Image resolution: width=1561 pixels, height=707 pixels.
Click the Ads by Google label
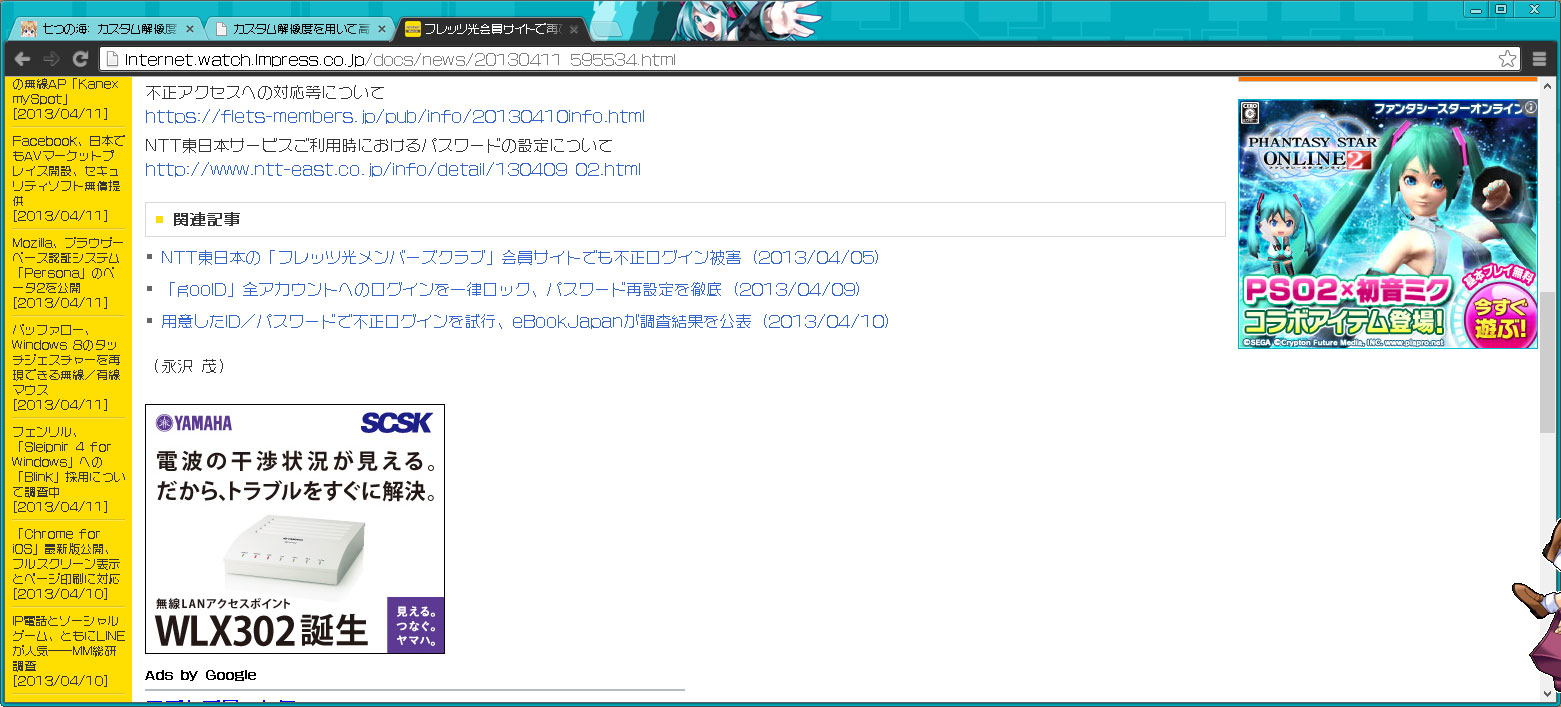(x=200, y=675)
